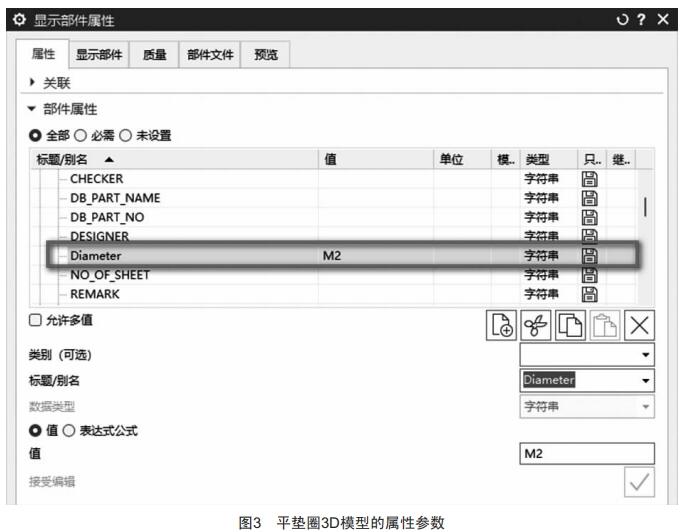Click the attribute table vertical scrollbar thumb
Viewport: 684px width, 532px height.
pyautogui.click(x=645, y=207)
